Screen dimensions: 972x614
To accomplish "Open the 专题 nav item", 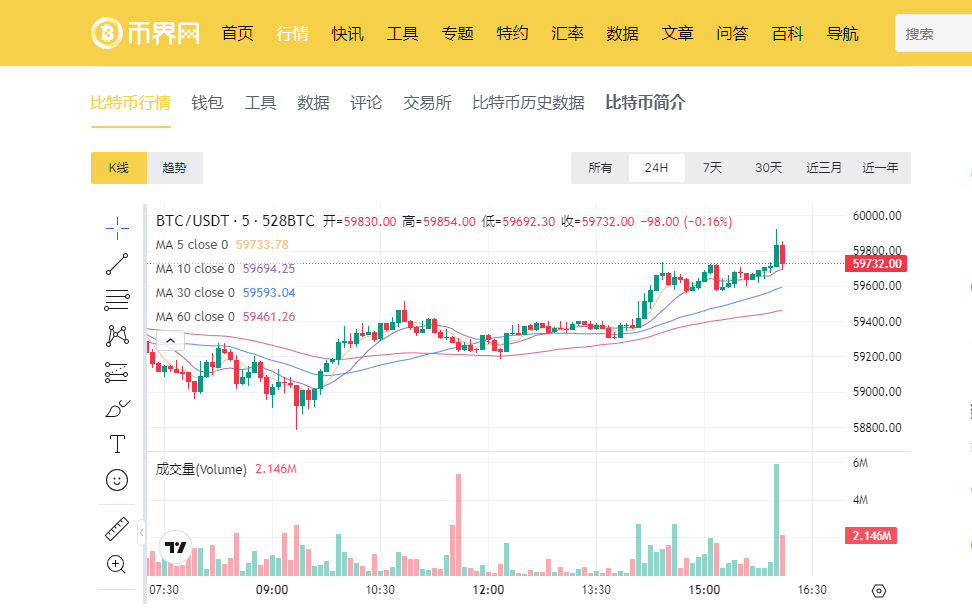I will click(457, 33).
